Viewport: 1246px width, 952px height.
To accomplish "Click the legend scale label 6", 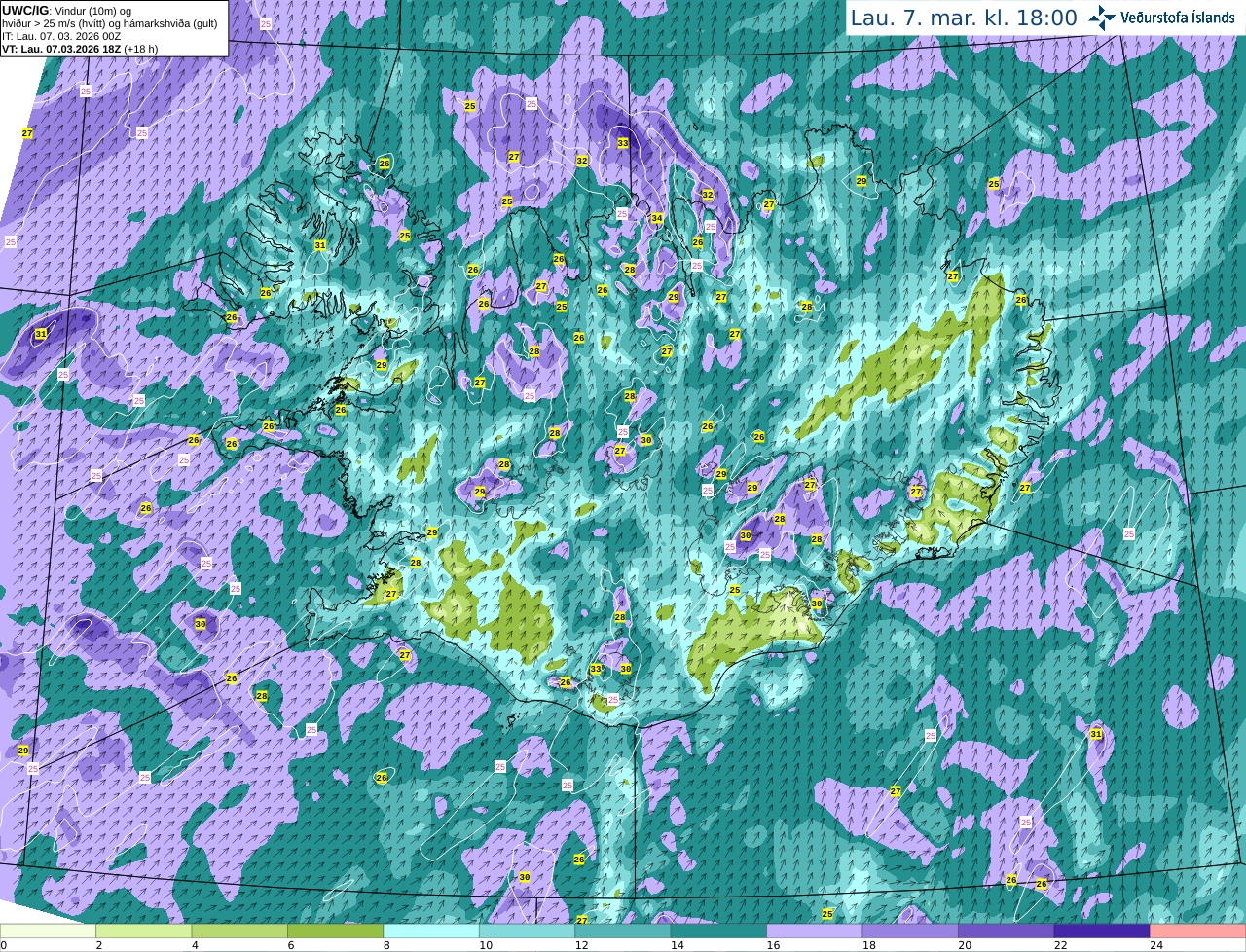I will (291, 945).
